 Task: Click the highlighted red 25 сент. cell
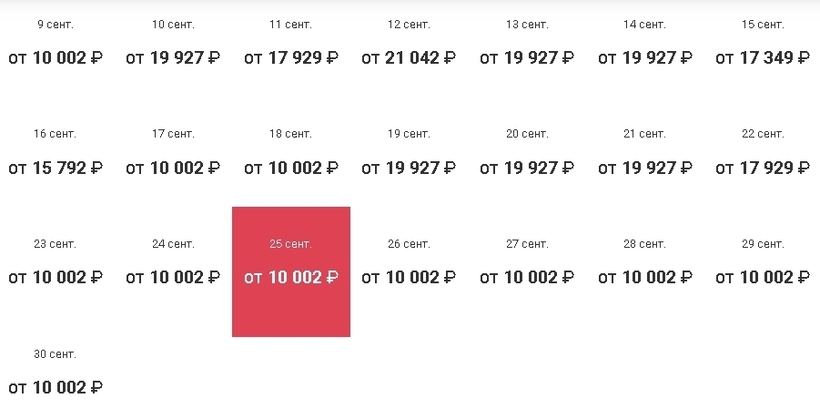291,271
